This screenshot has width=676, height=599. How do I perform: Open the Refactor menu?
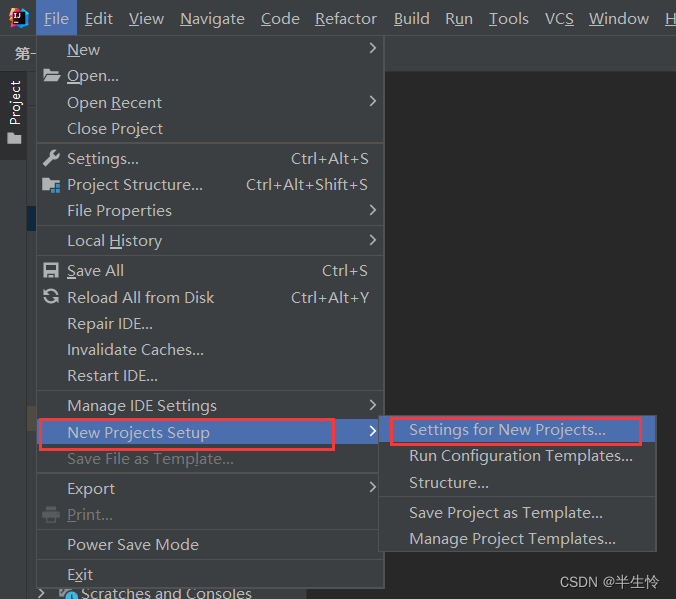tap(346, 19)
